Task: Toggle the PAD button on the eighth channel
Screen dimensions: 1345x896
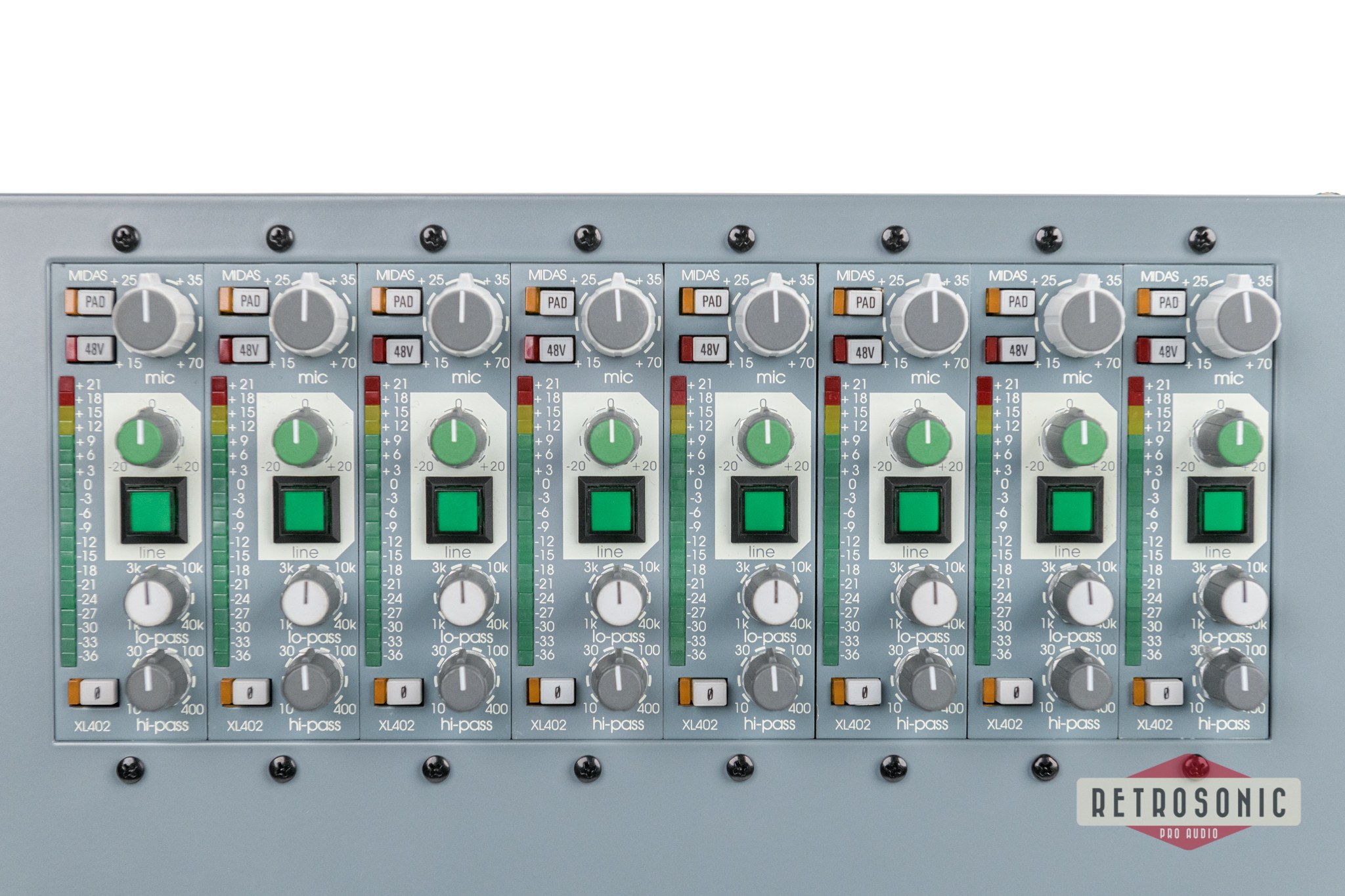Action: (1162, 301)
